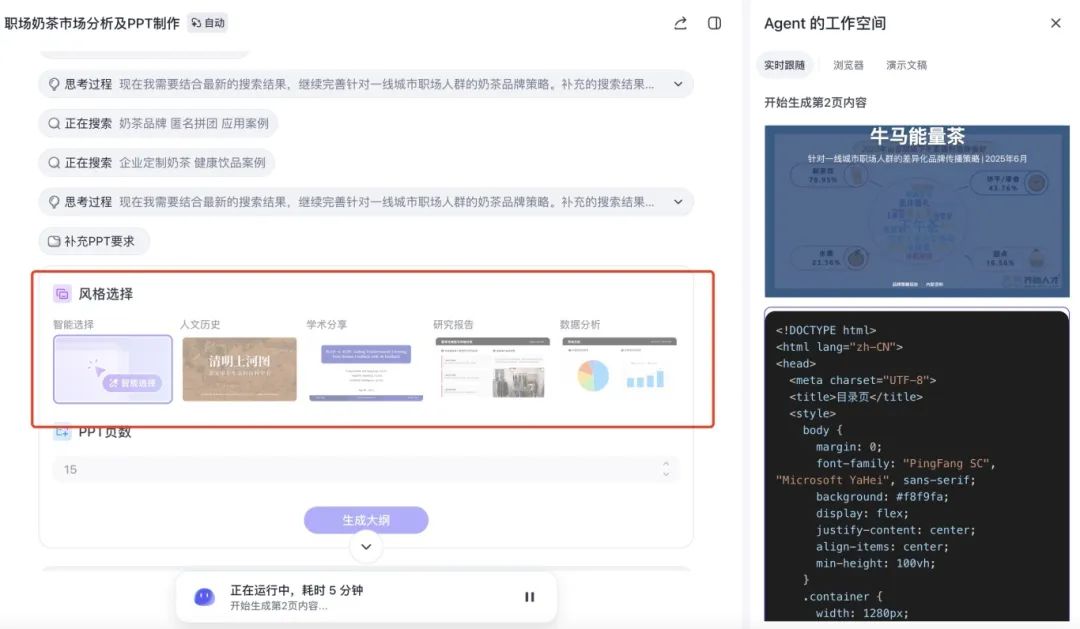Expand the first 思考过程 row chevron
The height and width of the screenshot is (629, 1080).
[x=678, y=84]
